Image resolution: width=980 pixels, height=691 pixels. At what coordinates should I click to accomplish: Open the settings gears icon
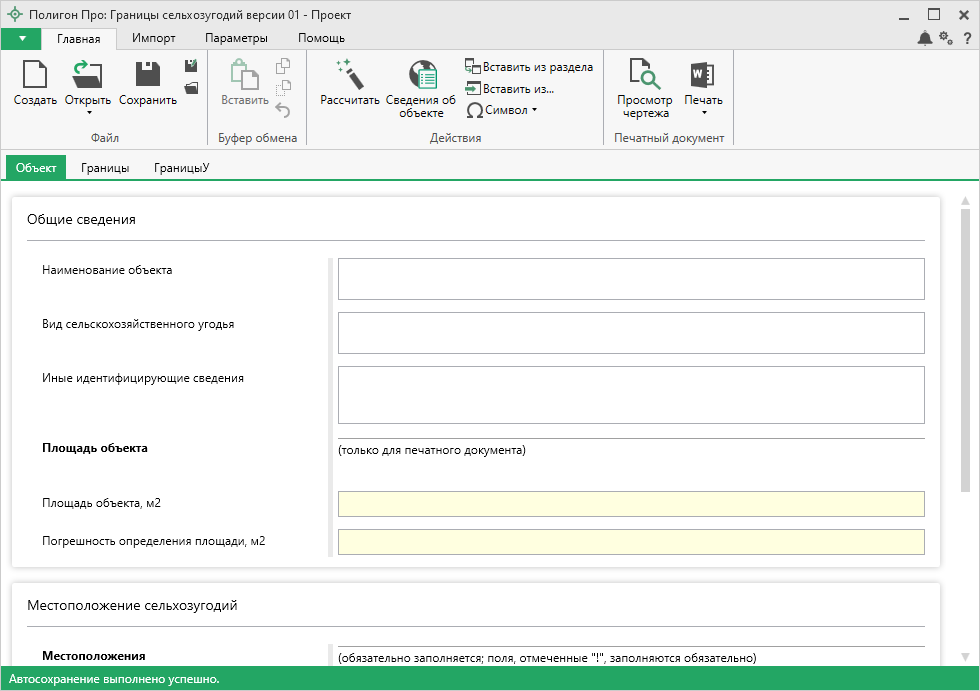pyautogui.click(x=946, y=38)
